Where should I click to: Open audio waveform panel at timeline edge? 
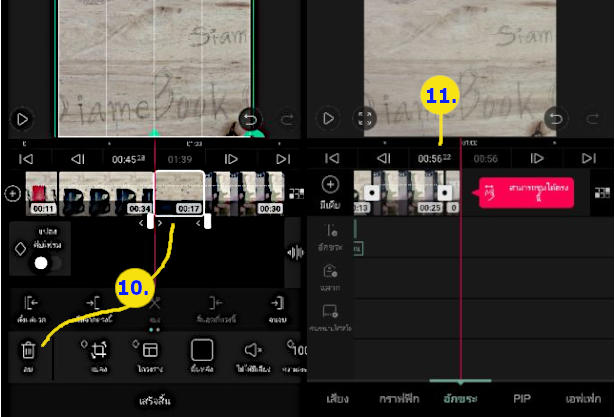tap(295, 253)
